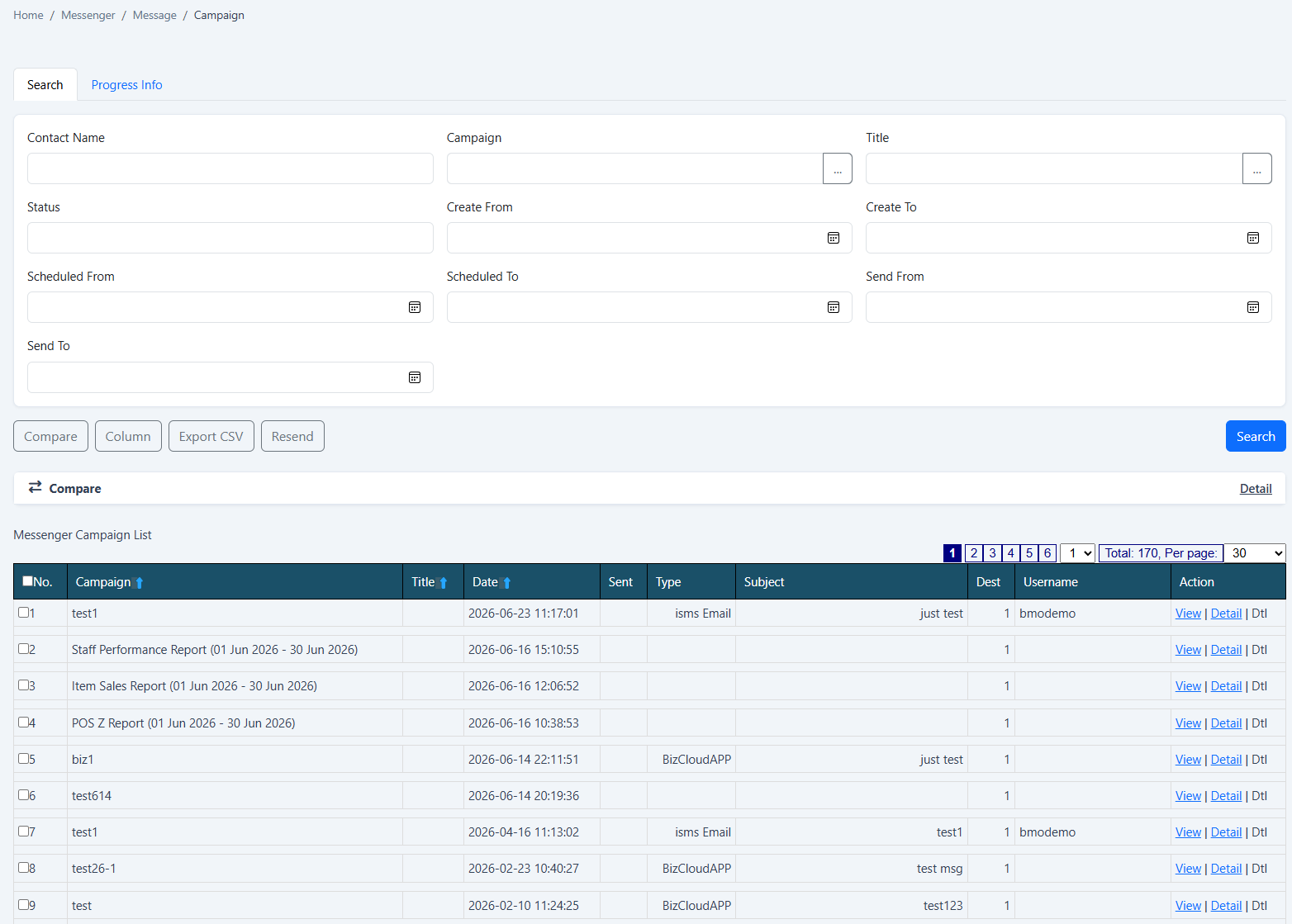Click Detail for row 7 test1
Viewport: 1292px width, 924px height.
tap(1226, 832)
